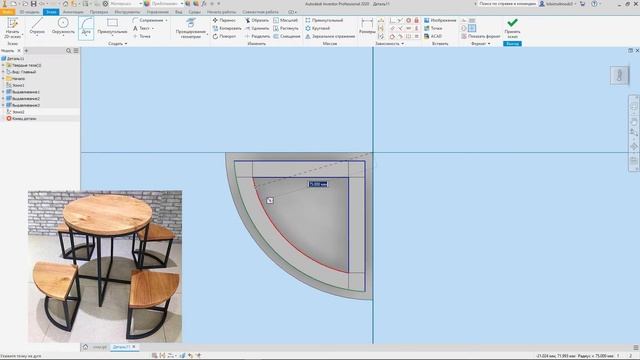Click Start 2D Sketch (Начать 2D-эскиз)
Image resolution: width=640 pixels, height=360 pixels.
tap(12, 28)
